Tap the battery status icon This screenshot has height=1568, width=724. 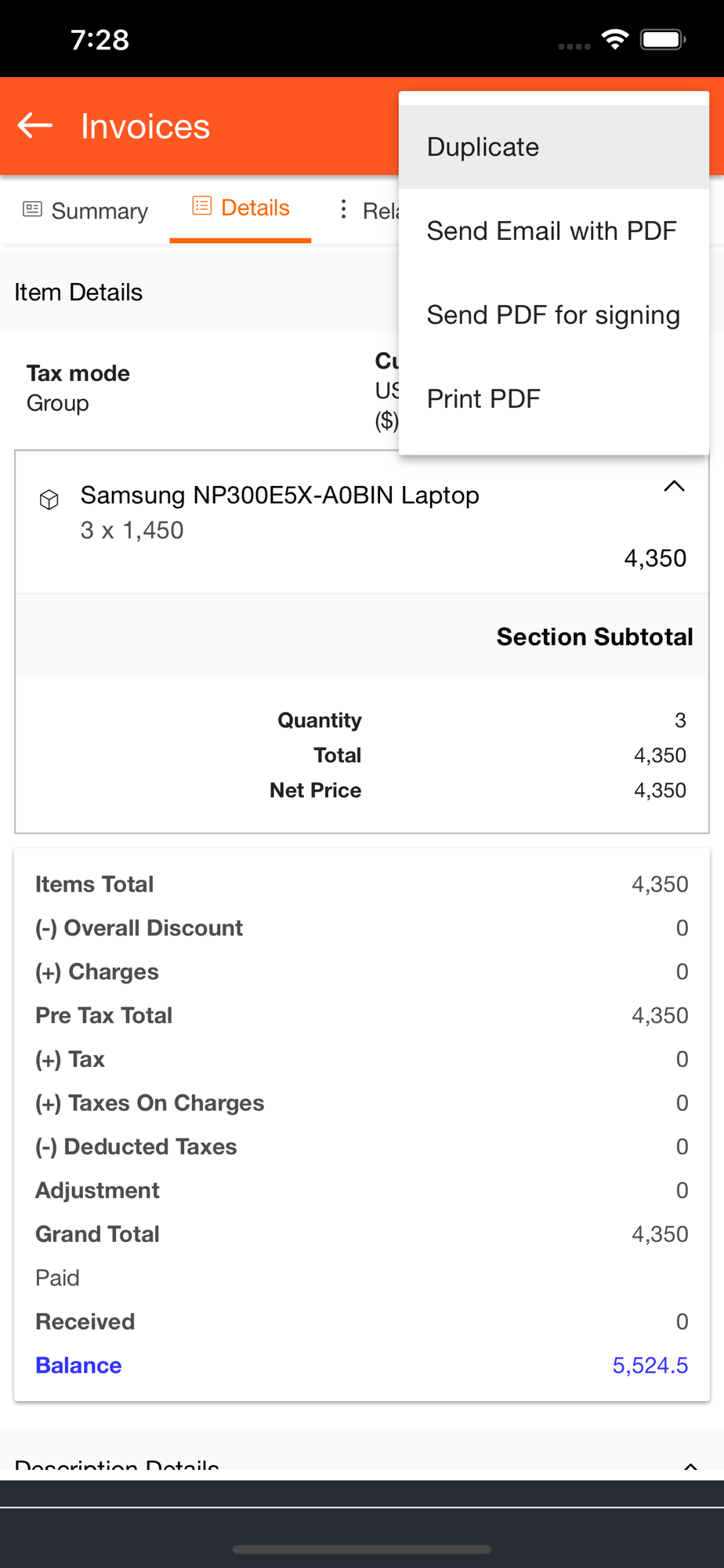point(663,39)
